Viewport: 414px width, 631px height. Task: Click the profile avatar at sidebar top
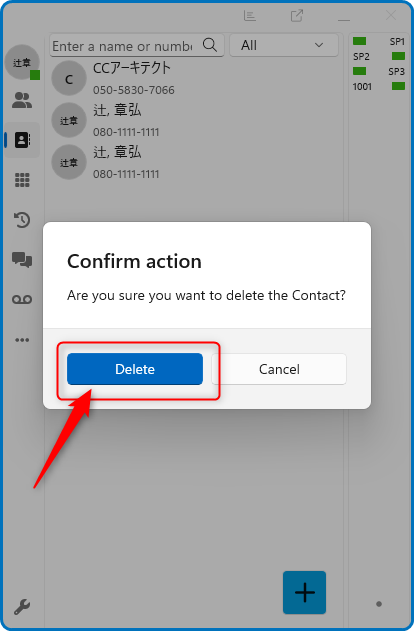click(22, 62)
